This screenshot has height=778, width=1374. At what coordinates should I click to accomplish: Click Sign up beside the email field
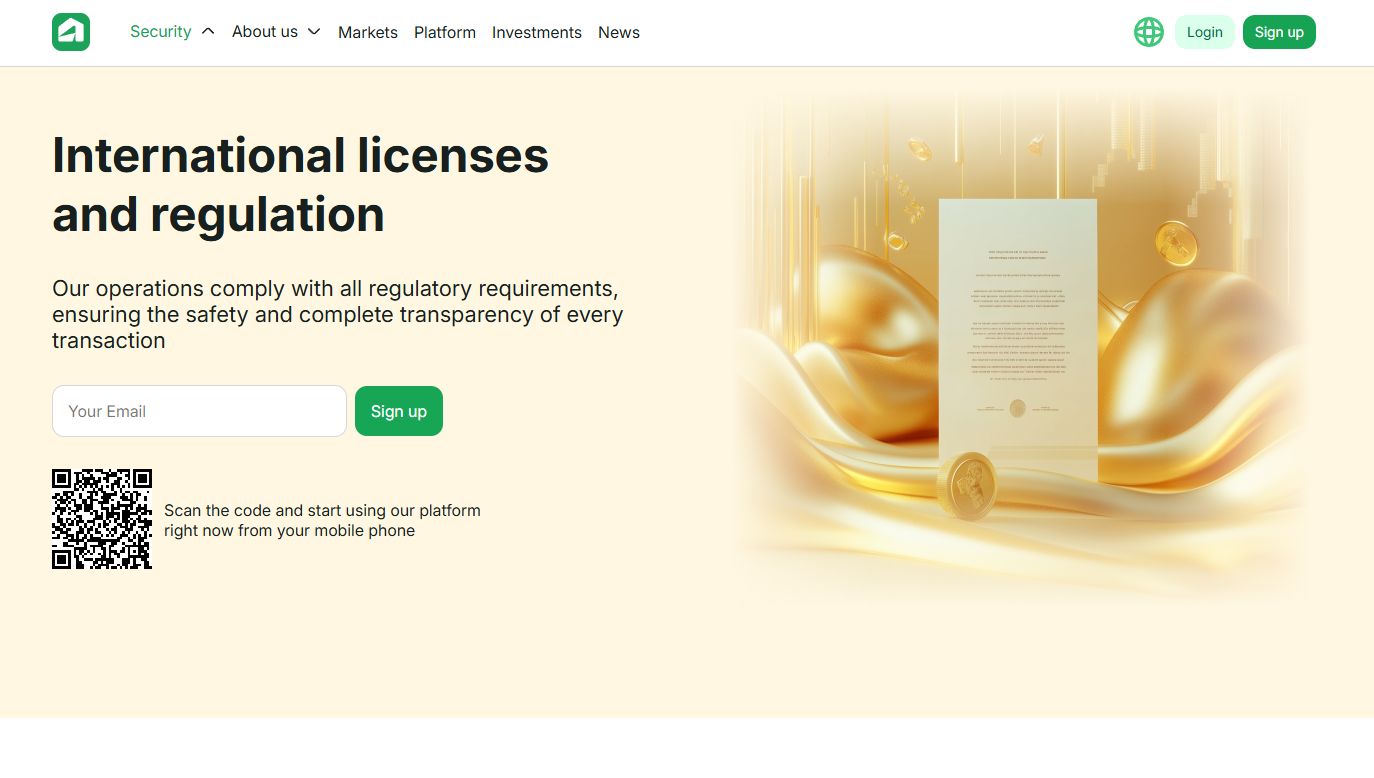point(399,411)
